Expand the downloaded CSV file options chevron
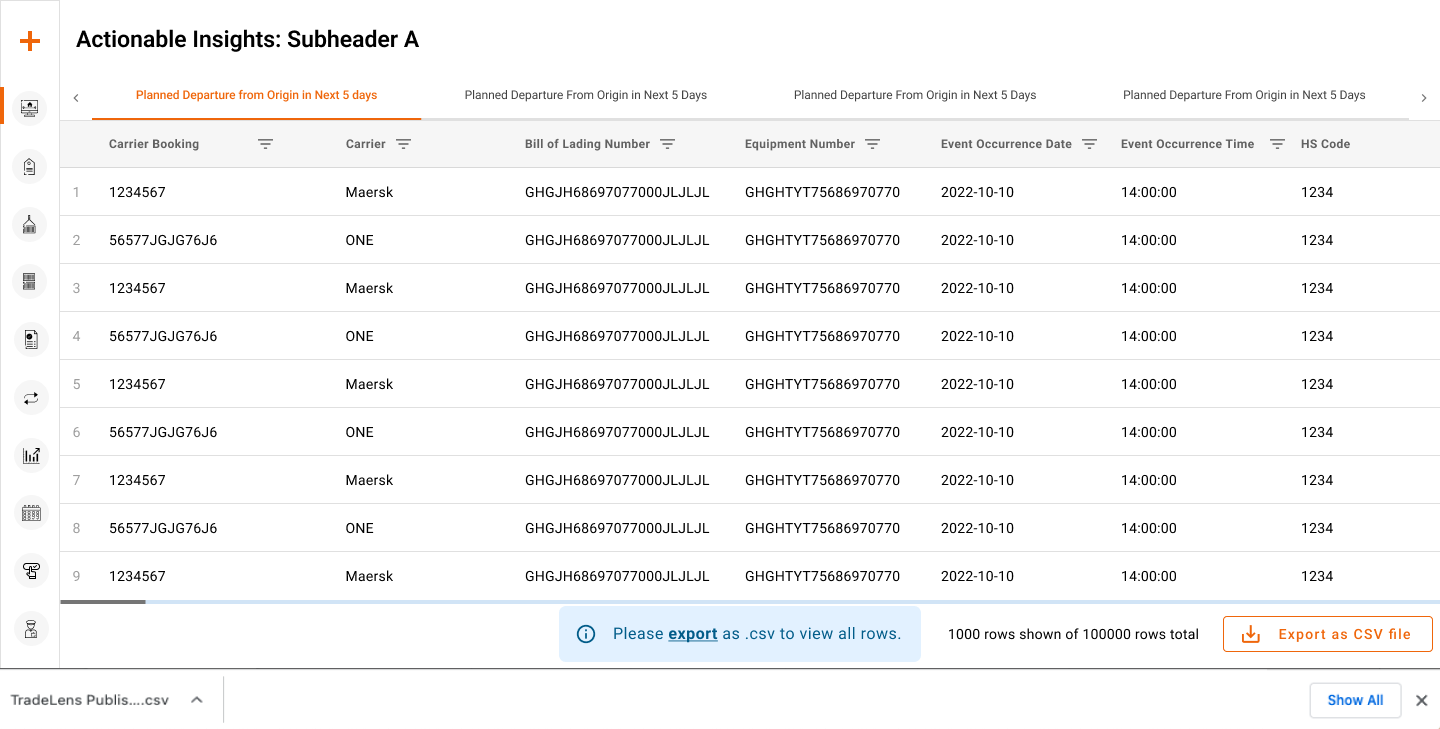The height and width of the screenshot is (729, 1440). (x=197, y=700)
